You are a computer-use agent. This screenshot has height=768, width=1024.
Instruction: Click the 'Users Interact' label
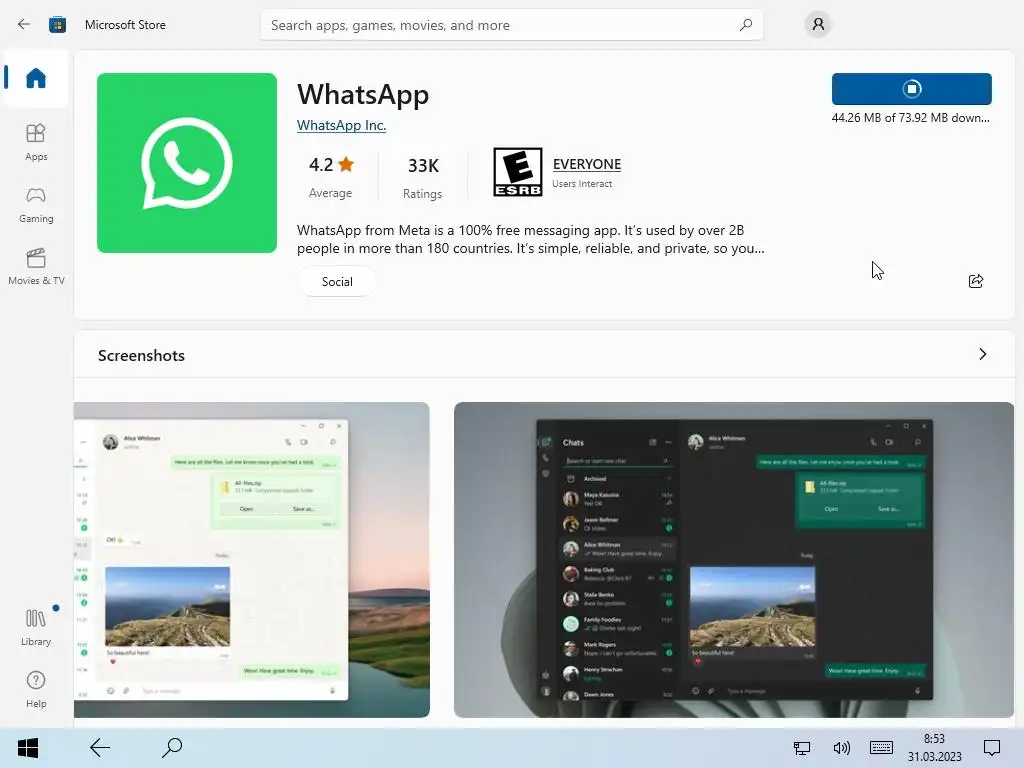(582, 184)
